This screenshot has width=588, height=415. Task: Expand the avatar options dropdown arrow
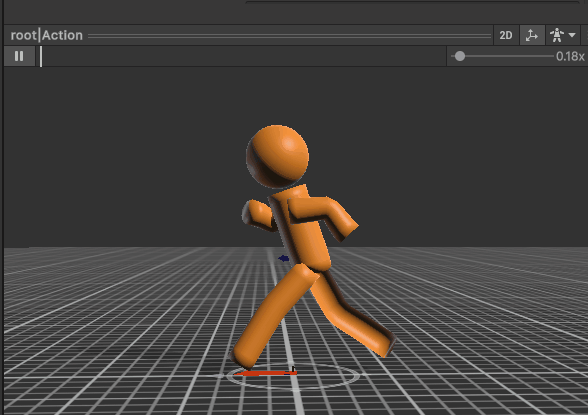[x=572, y=35]
